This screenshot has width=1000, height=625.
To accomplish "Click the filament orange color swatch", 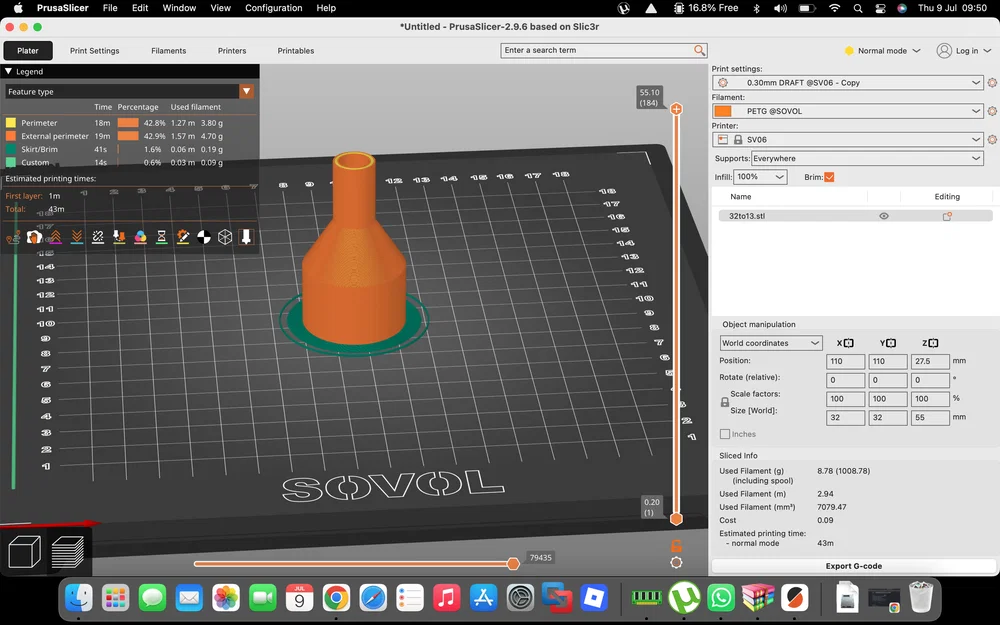I will coord(723,111).
